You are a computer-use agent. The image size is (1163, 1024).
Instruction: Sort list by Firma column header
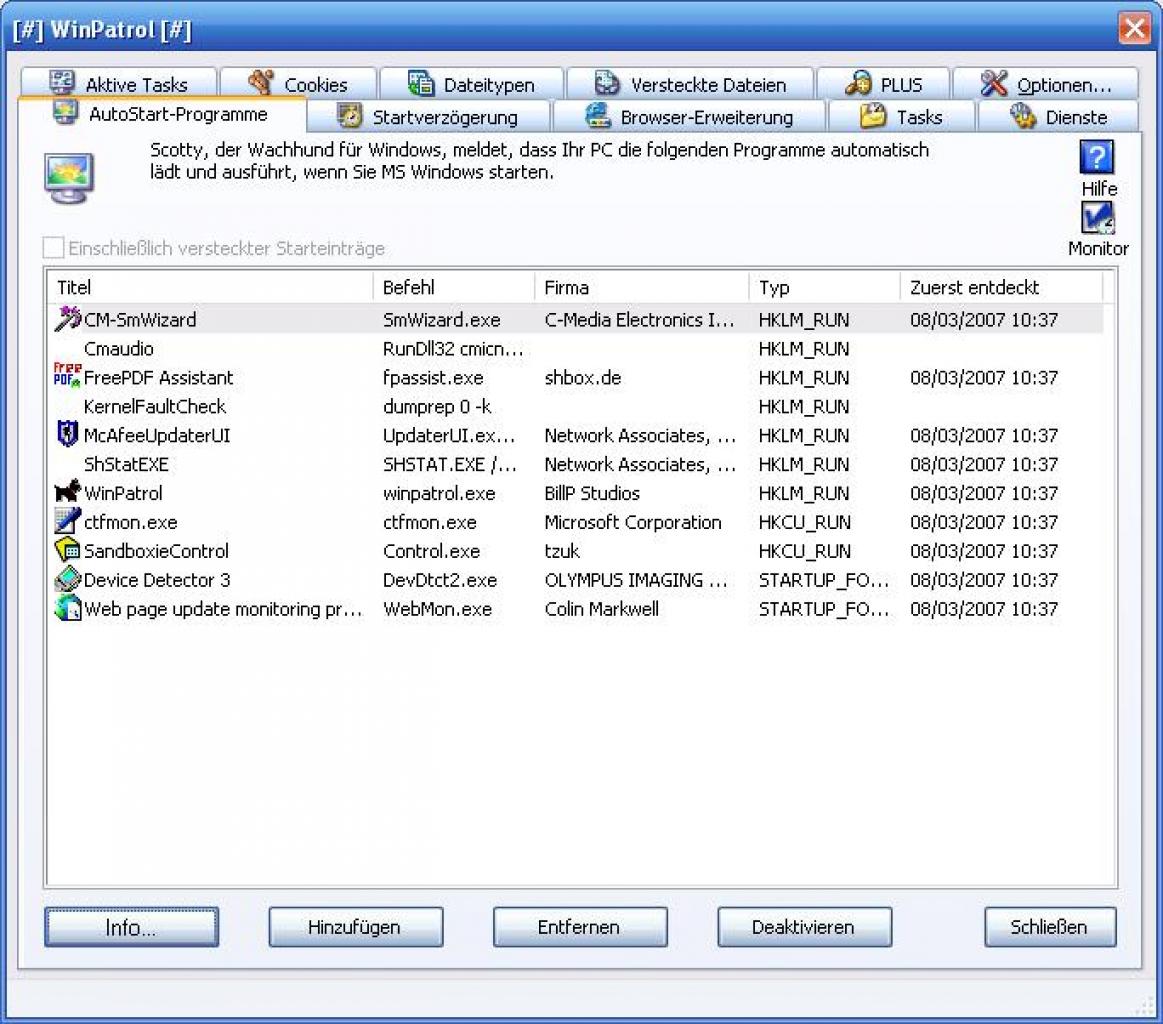(x=642, y=287)
